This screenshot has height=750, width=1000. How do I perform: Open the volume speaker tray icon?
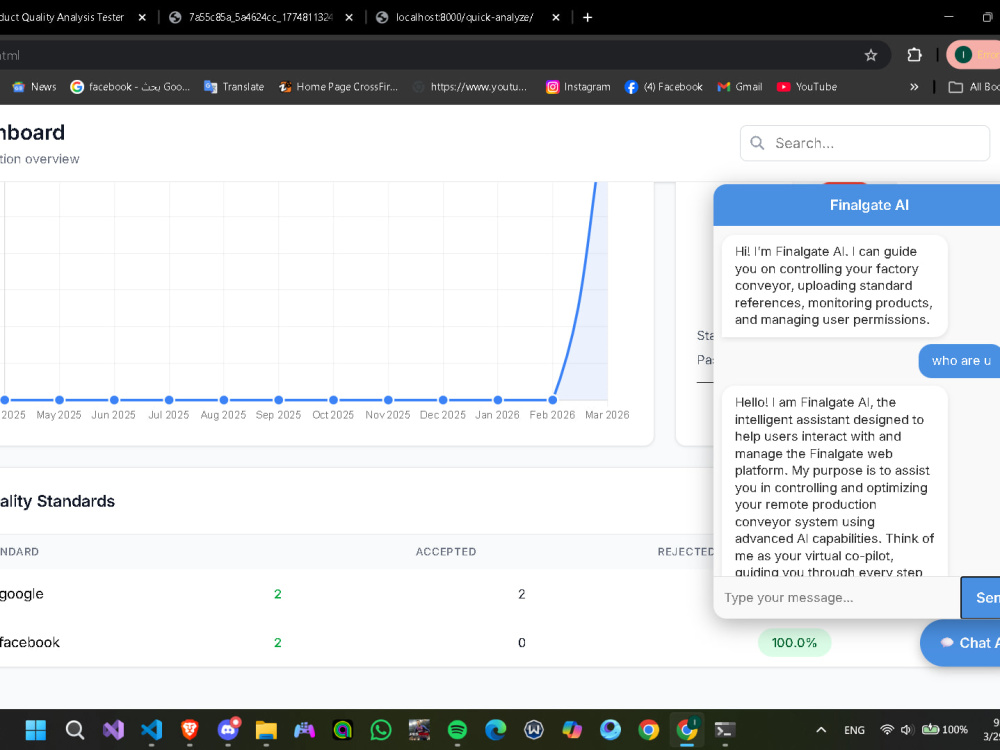click(906, 730)
